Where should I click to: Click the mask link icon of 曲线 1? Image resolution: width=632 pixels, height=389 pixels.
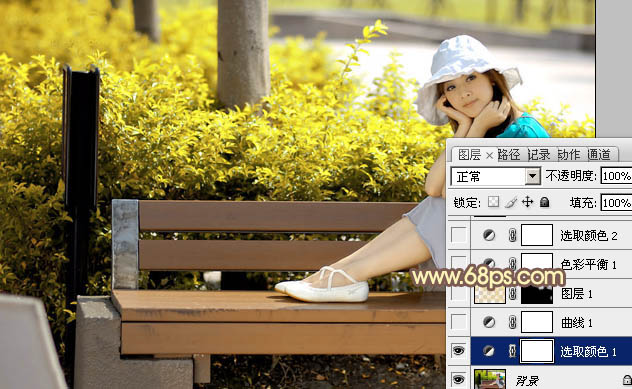pos(512,322)
